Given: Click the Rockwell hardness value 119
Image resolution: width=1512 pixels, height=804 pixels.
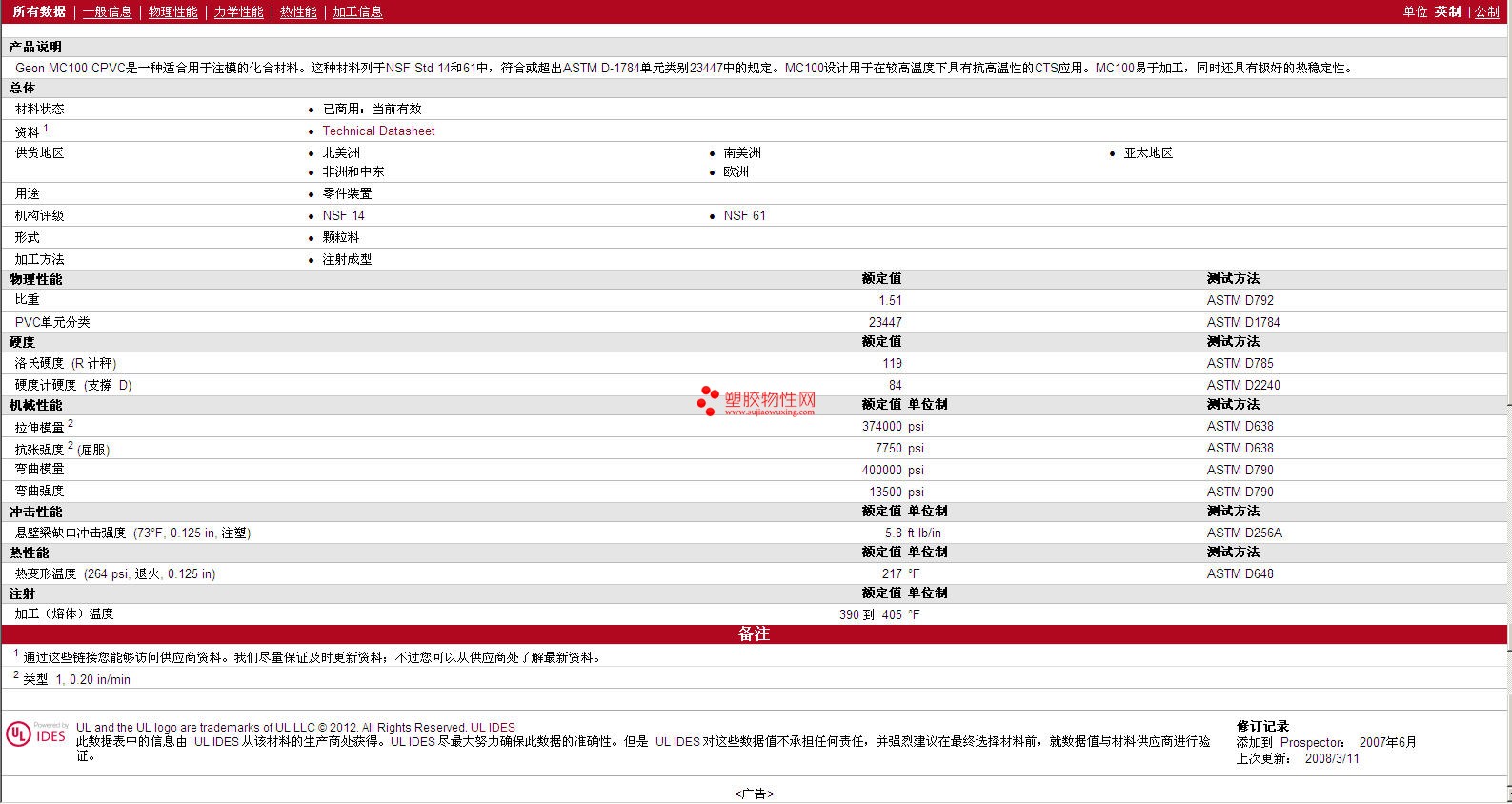Looking at the screenshot, I should coord(892,364).
